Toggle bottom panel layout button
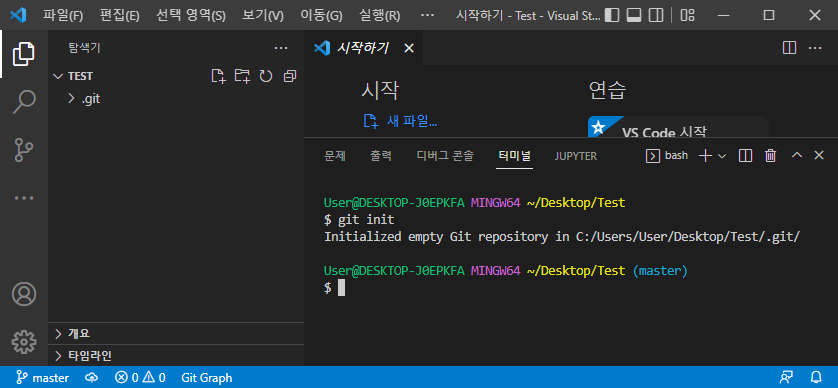Image resolution: width=838 pixels, height=388 pixels. point(634,15)
